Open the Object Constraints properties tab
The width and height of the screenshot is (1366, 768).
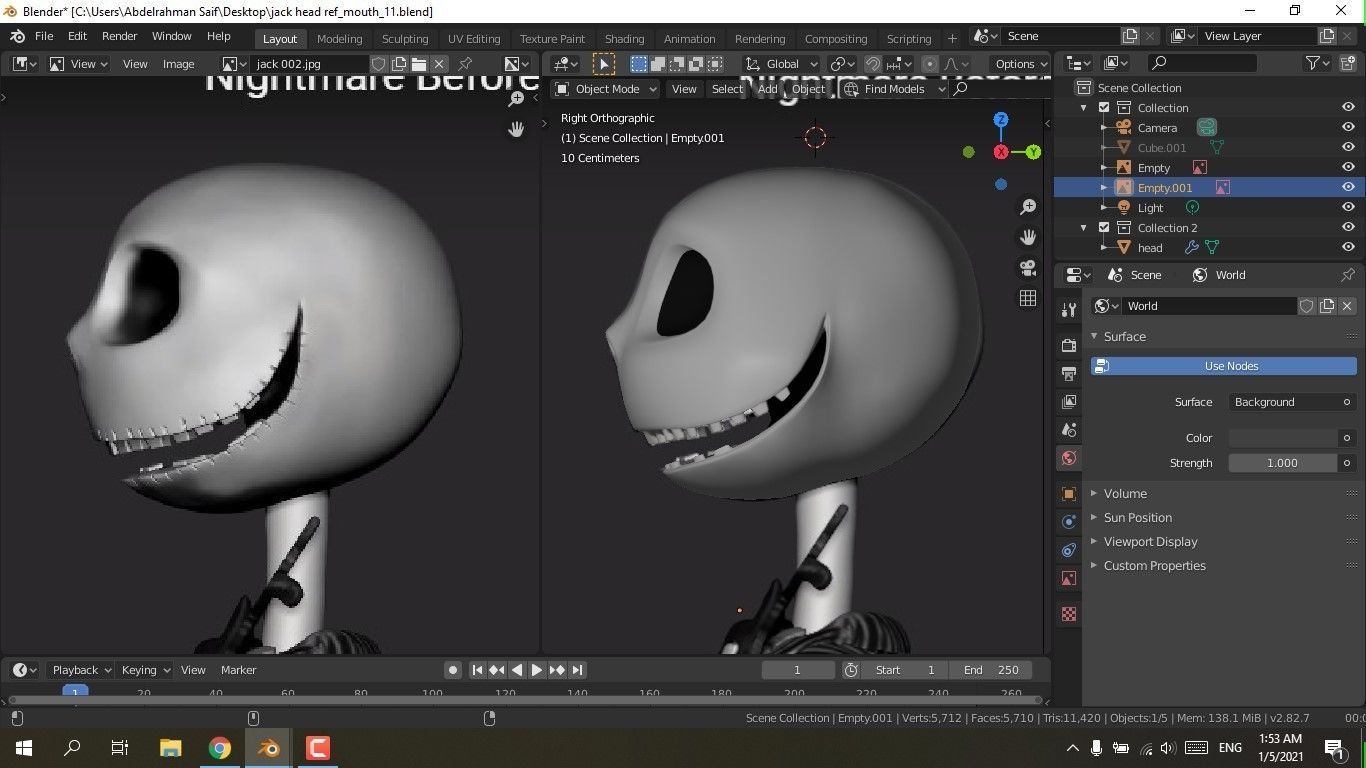(x=1069, y=550)
